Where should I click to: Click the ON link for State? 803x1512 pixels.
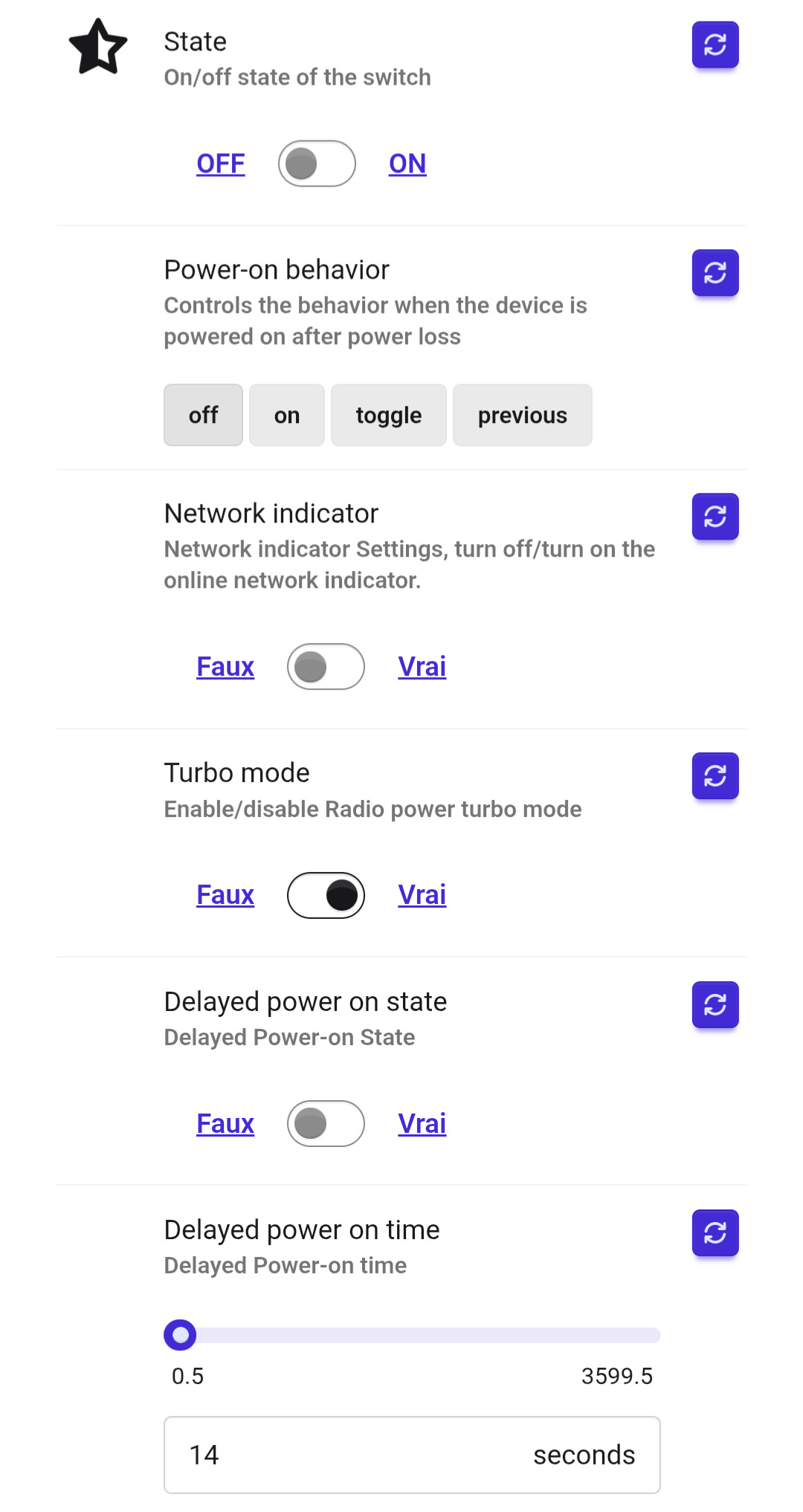pyautogui.click(x=407, y=164)
